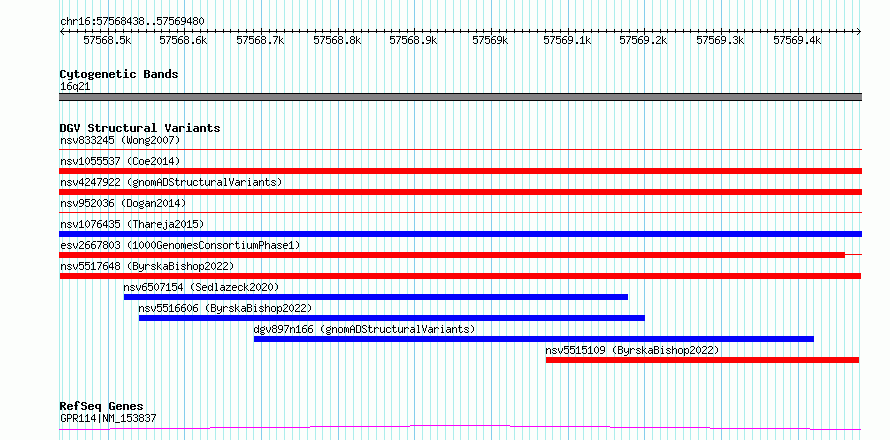Click the gray 16q21 cytogenetic band bar

click(x=460, y=97)
